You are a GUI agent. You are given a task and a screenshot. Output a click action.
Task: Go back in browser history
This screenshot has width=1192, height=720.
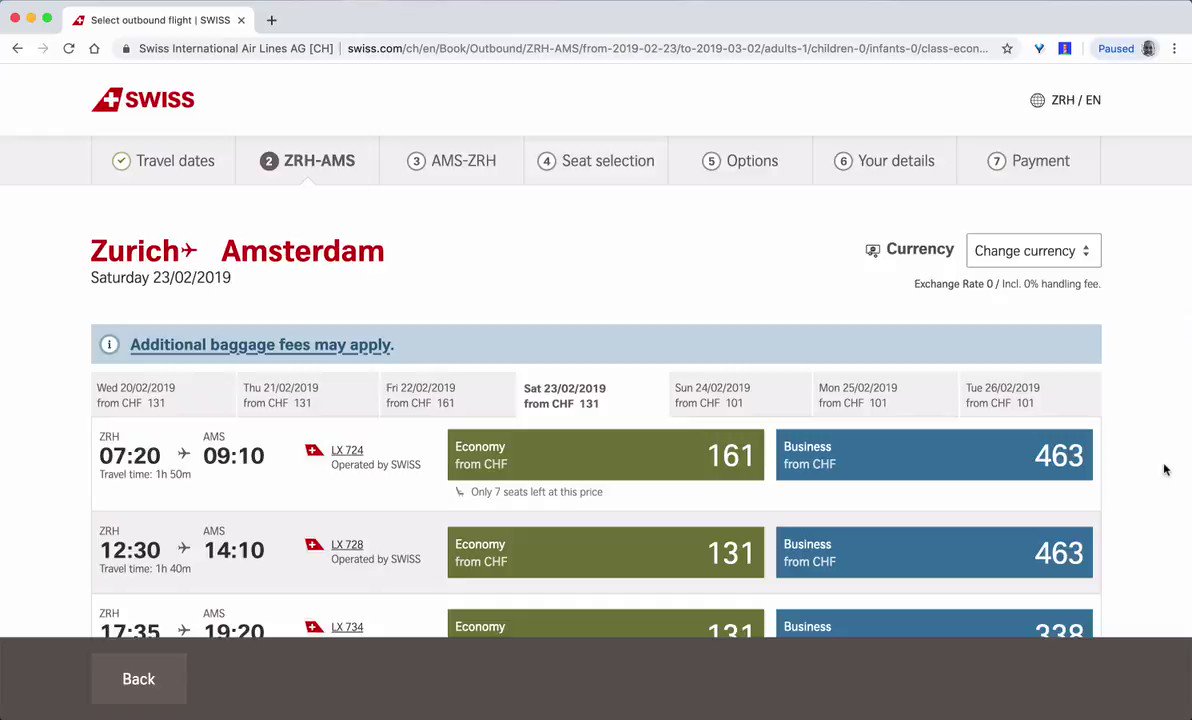click(17, 49)
